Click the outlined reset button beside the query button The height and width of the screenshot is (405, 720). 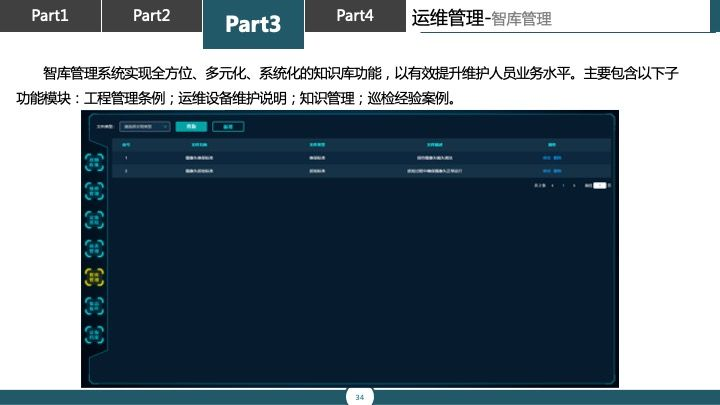228,127
